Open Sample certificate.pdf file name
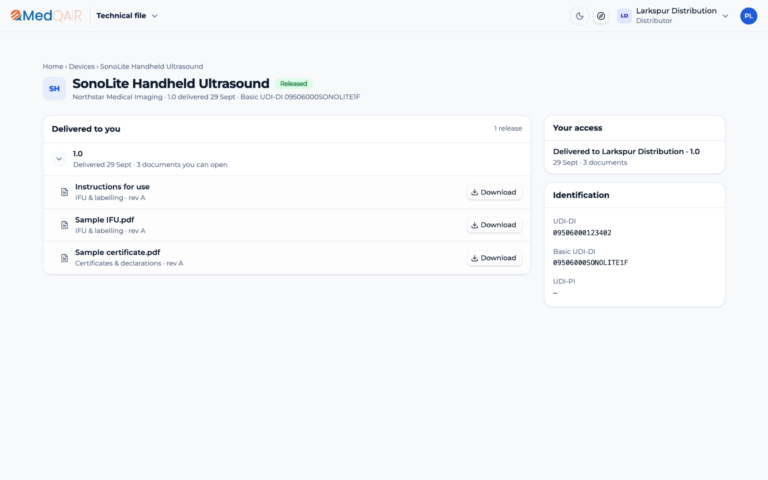 [118, 252]
